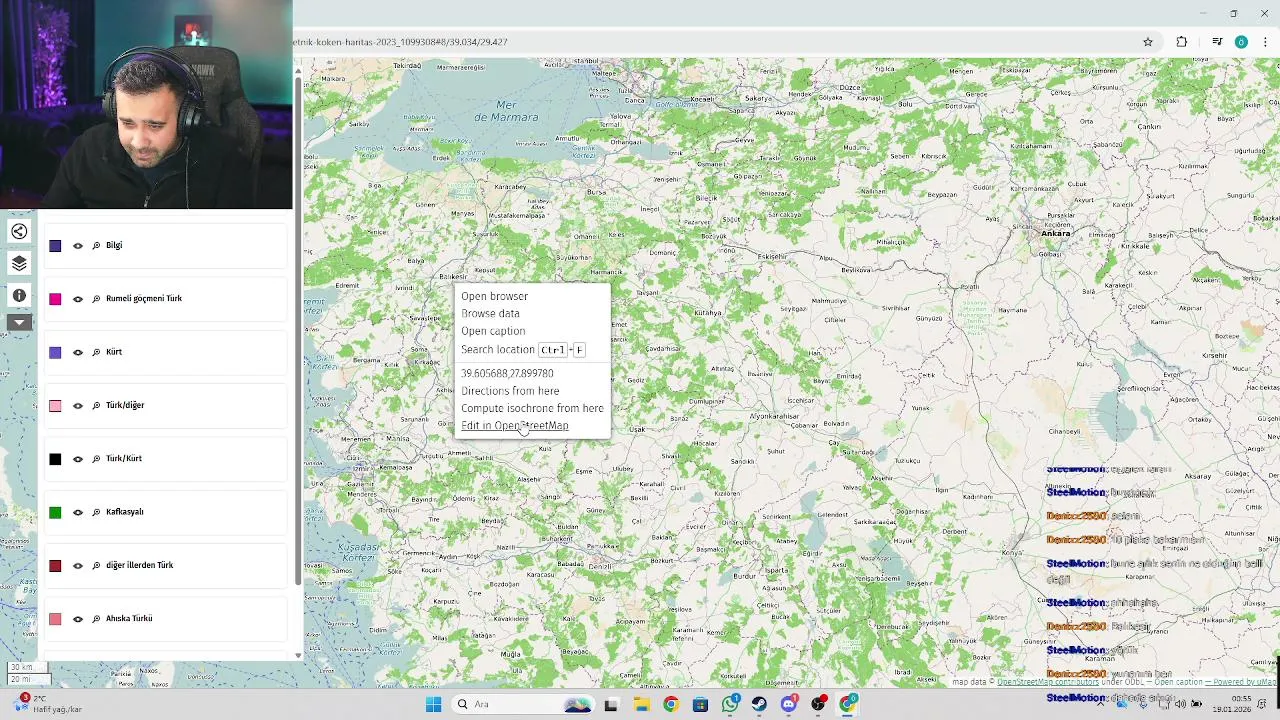Viewport: 1280px width, 720px height.
Task: Zoom to the Türk/Kürt layer
Action: [x=96, y=458]
